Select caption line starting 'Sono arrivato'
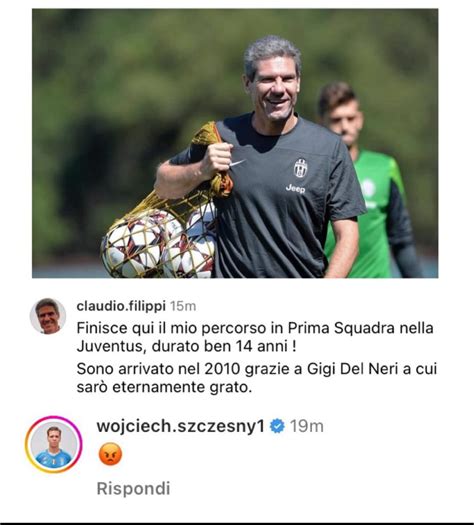Screen dimensions: 474x525 point(257,369)
